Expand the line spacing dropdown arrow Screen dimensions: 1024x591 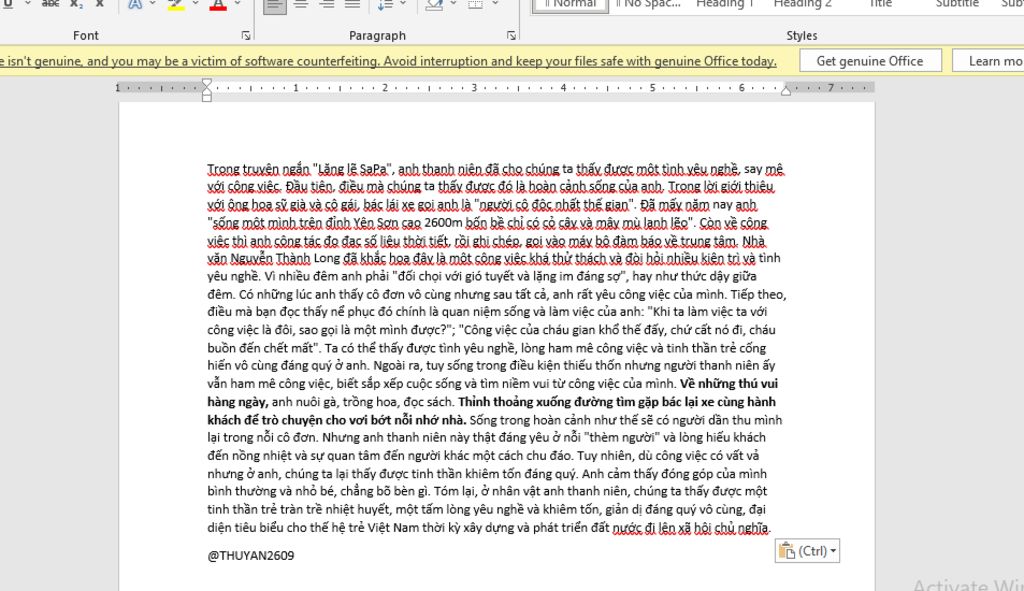click(x=403, y=4)
